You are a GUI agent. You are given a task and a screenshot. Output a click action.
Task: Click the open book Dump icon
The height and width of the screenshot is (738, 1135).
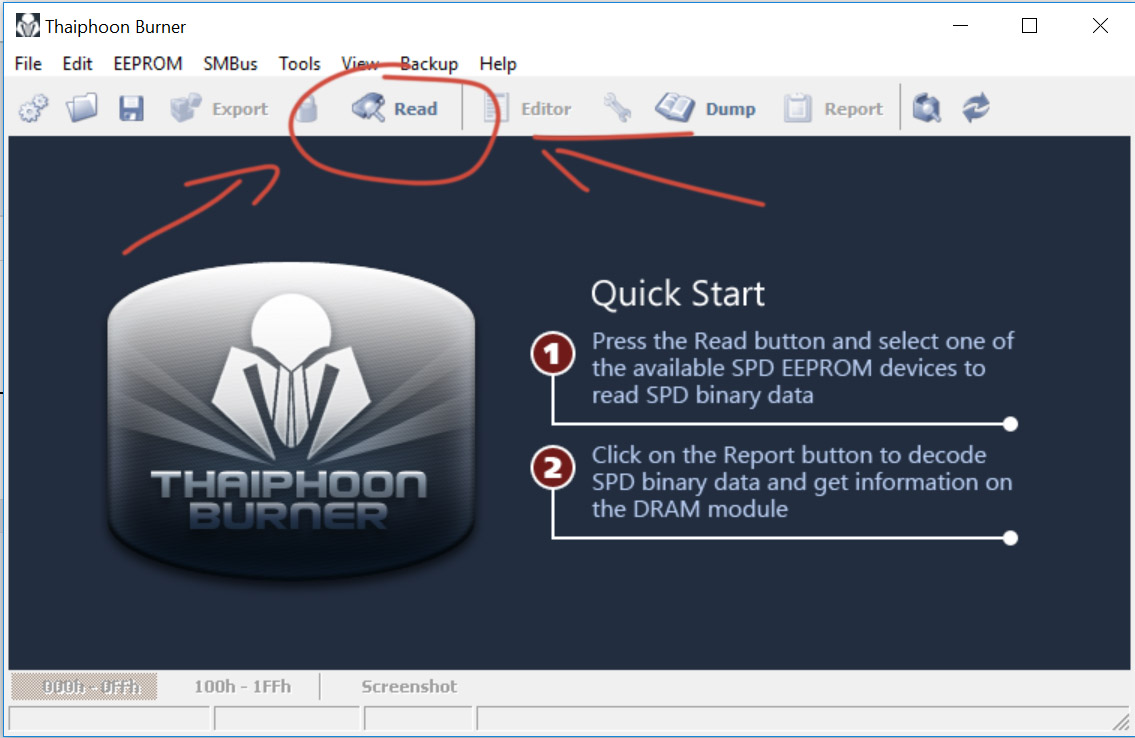click(675, 109)
